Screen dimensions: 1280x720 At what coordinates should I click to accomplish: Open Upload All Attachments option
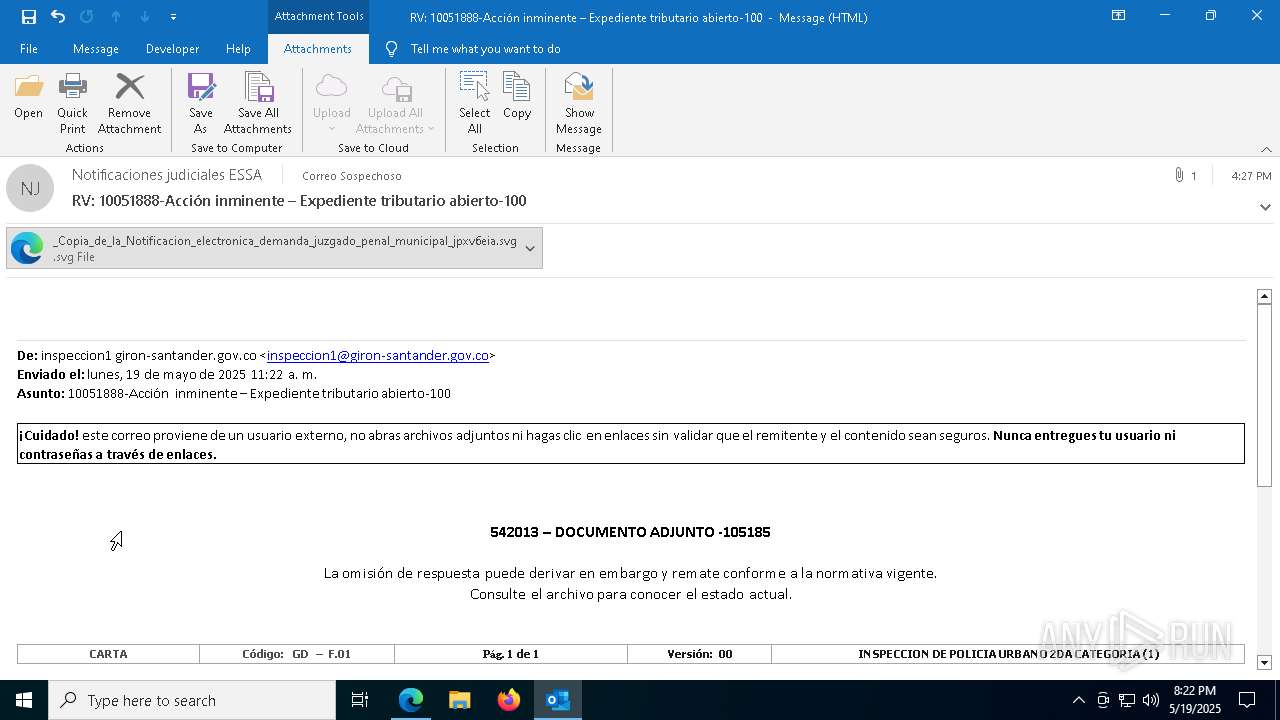[395, 103]
